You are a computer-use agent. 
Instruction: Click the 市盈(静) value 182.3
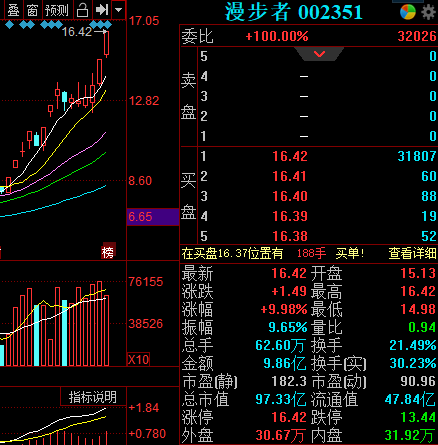click(x=289, y=381)
